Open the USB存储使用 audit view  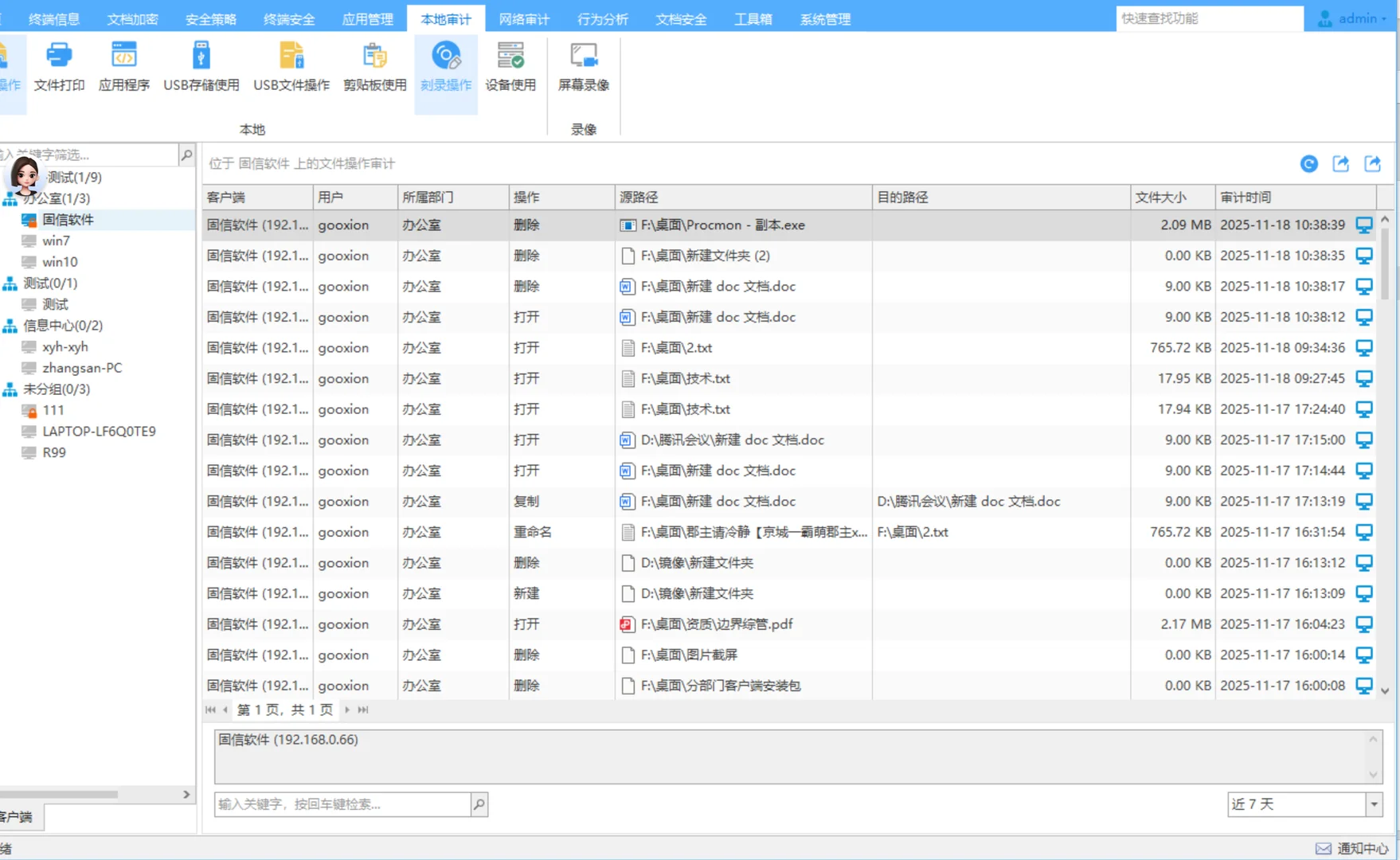[x=201, y=68]
